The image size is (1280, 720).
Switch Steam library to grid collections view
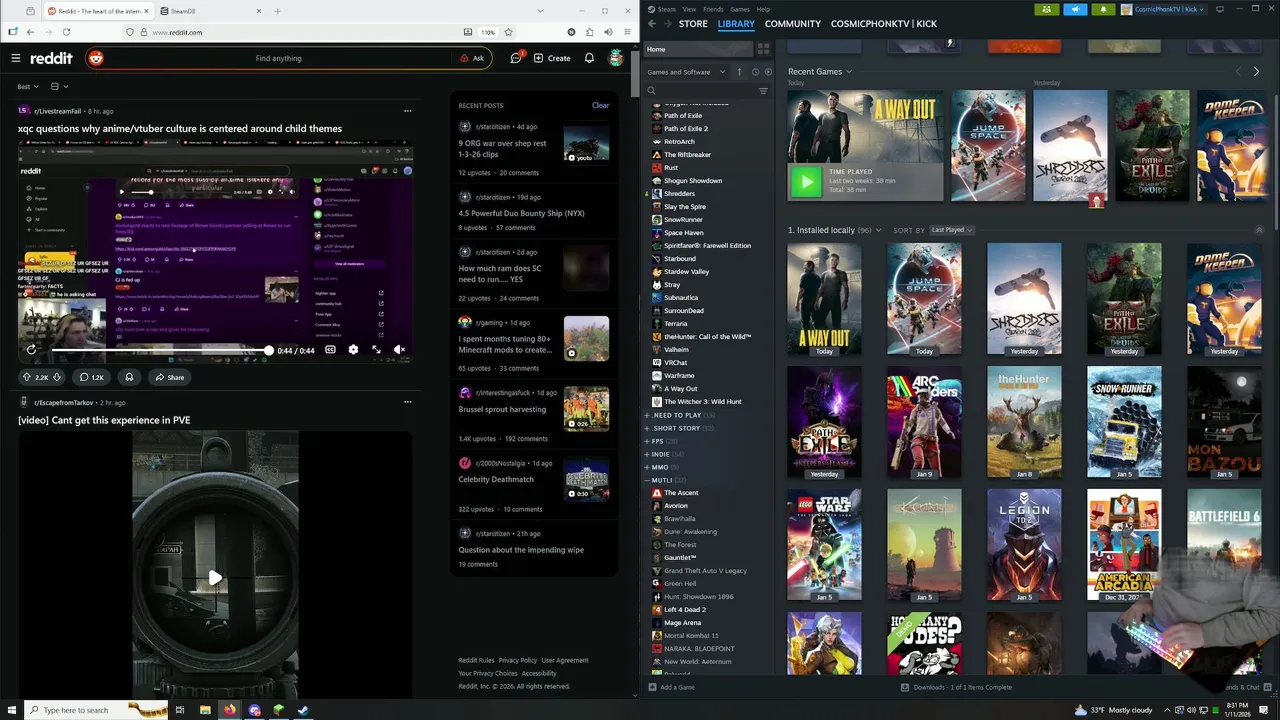pyautogui.click(x=763, y=49)
